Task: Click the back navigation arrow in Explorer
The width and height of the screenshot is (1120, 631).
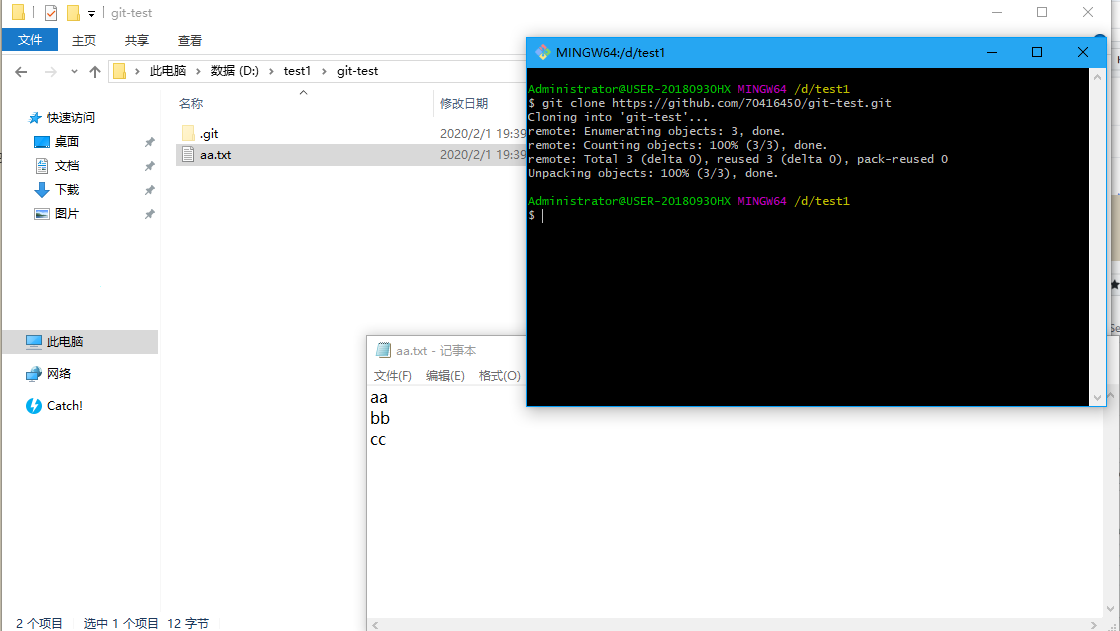Action: (20, 70)
